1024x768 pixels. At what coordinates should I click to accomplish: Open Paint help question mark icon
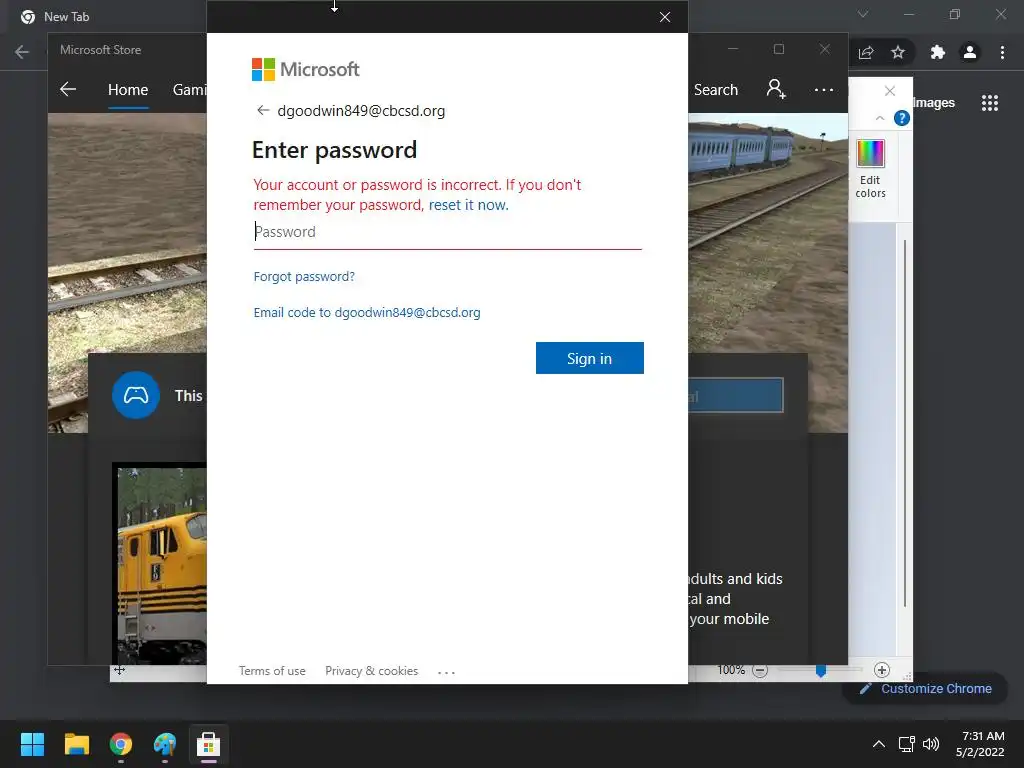click(901, 118)
